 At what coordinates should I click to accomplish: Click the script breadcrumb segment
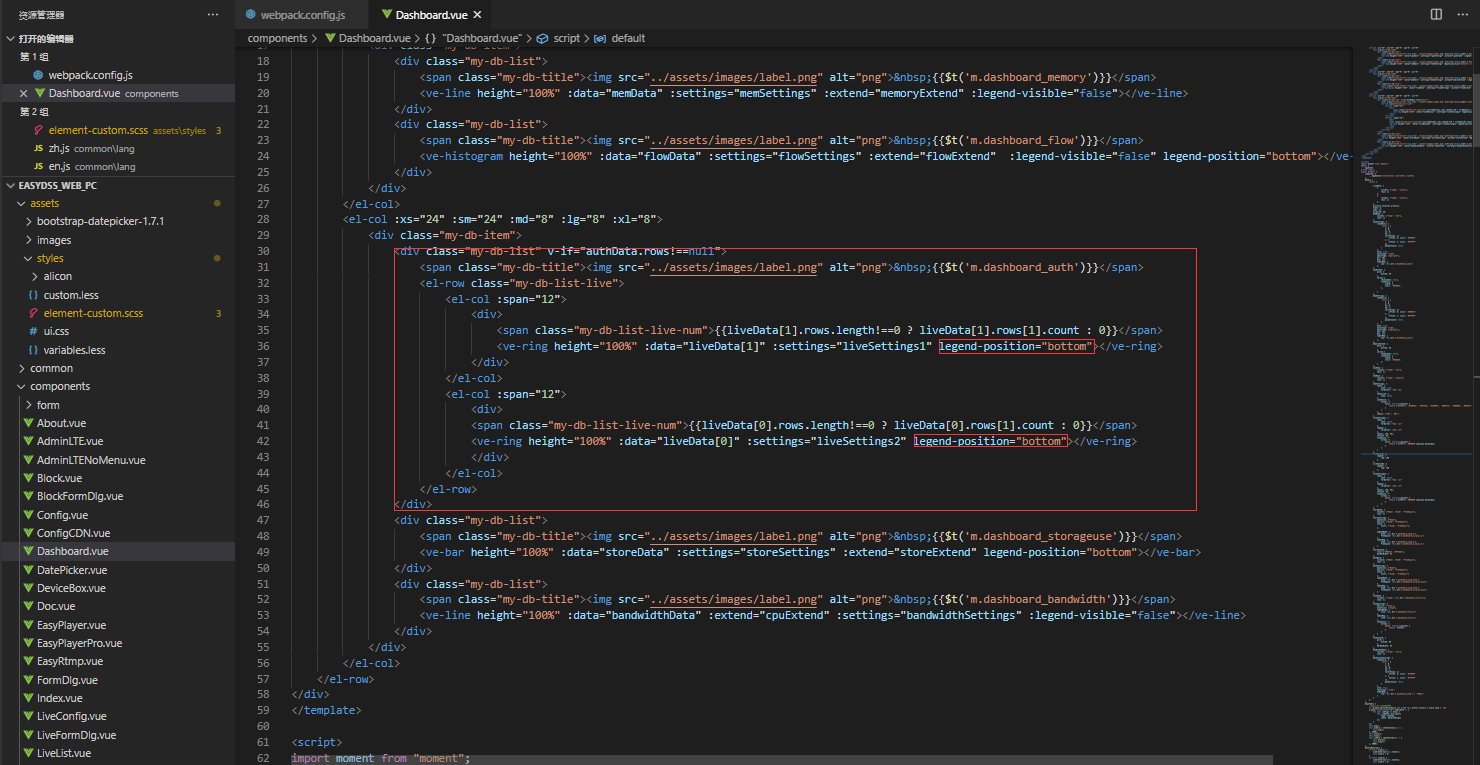pyautogui.click(x=566, y=38)
